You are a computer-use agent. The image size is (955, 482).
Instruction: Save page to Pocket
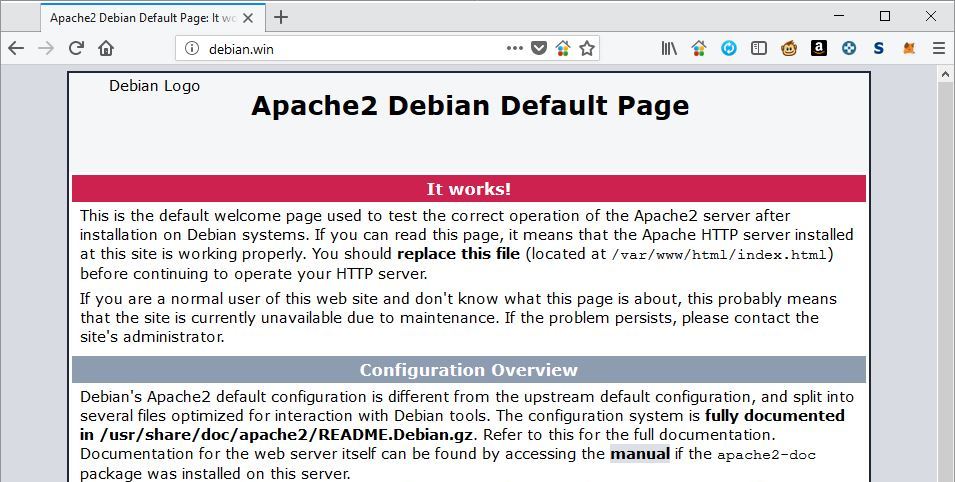tap(539, 48)
